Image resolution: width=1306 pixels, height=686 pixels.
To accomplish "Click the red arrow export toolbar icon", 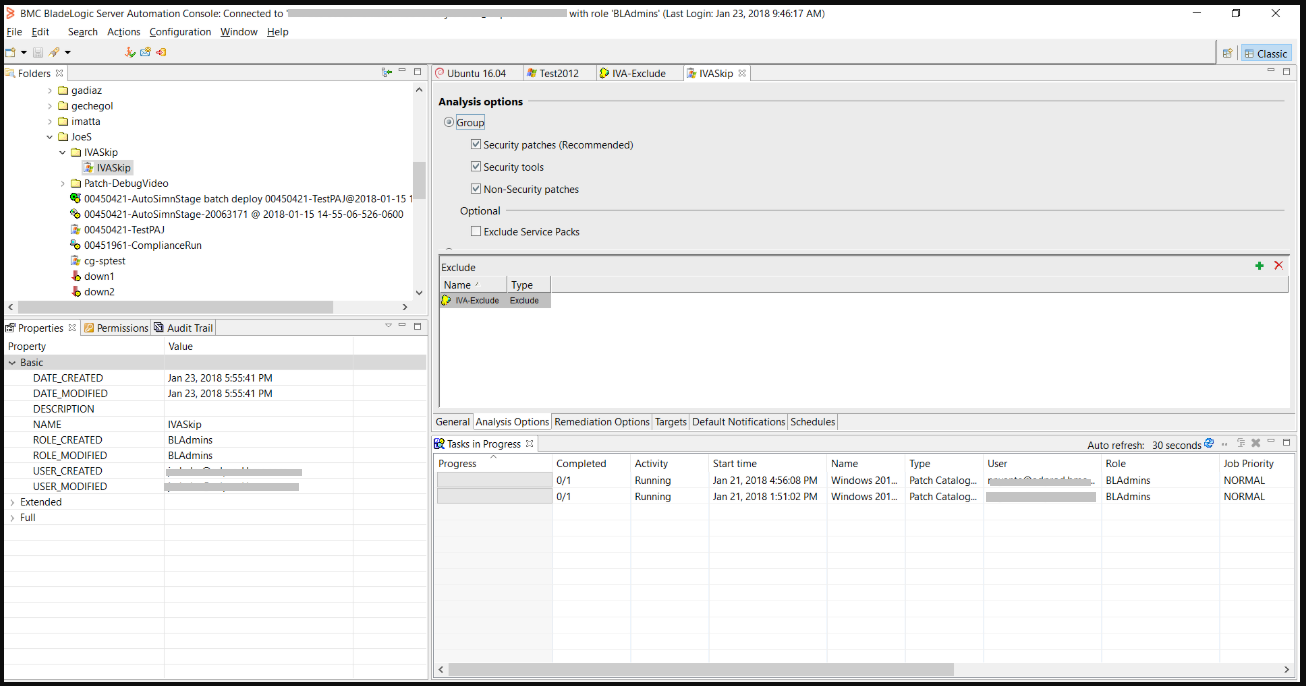I will click(x=161, y=52).
